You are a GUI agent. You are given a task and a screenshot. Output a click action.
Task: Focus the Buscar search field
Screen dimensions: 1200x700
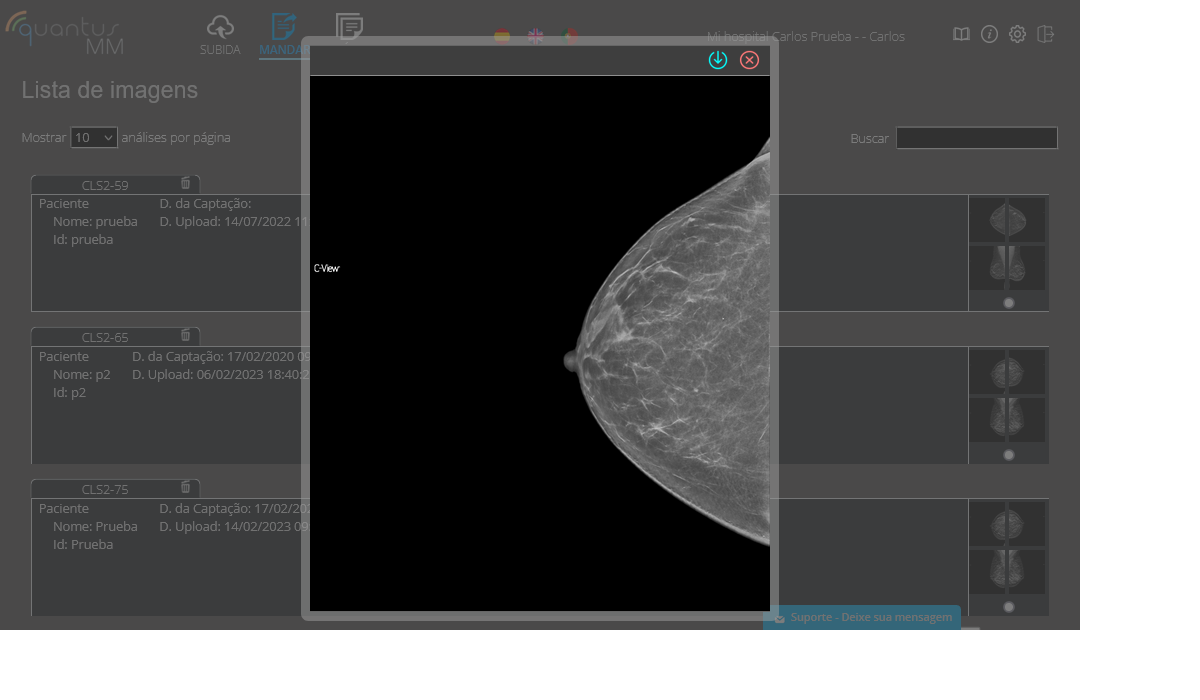pyautogui.click(x=976, y=138)
